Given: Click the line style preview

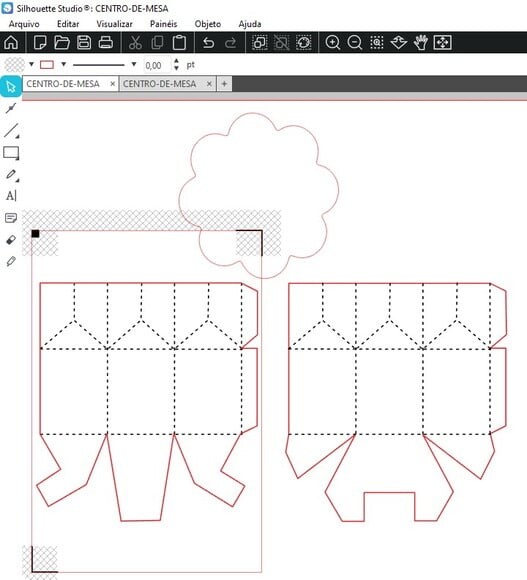Looking at the screenshot, I should tap(99, 65).
